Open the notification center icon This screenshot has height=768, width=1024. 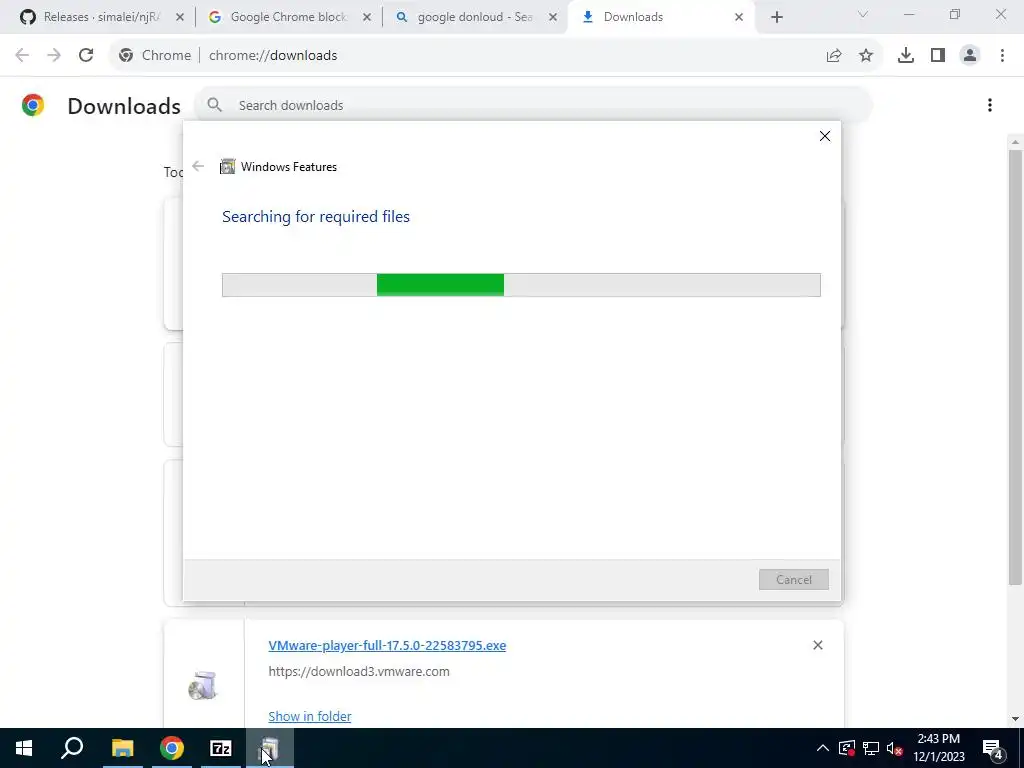(993, 749)
